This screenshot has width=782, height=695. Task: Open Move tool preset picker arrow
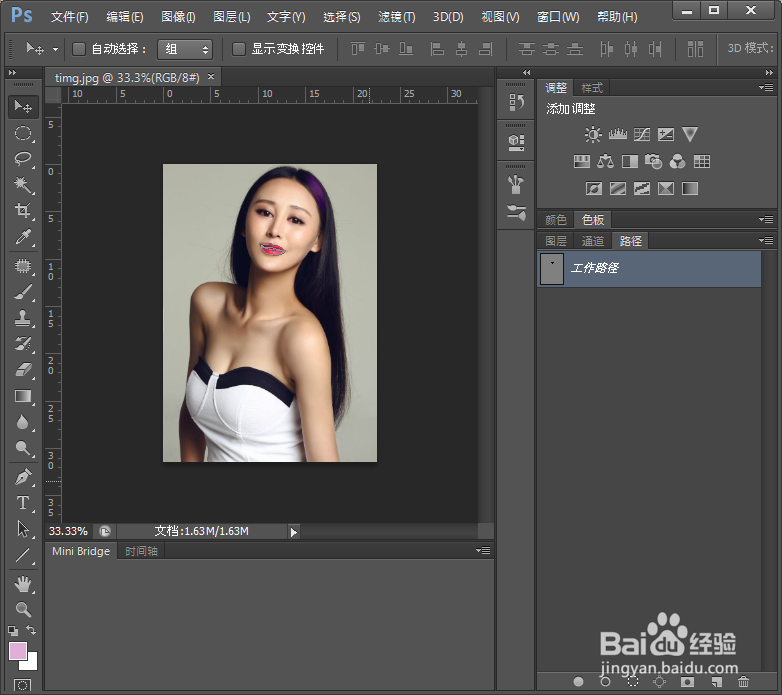pyautogui.click(x=55, y=49)
